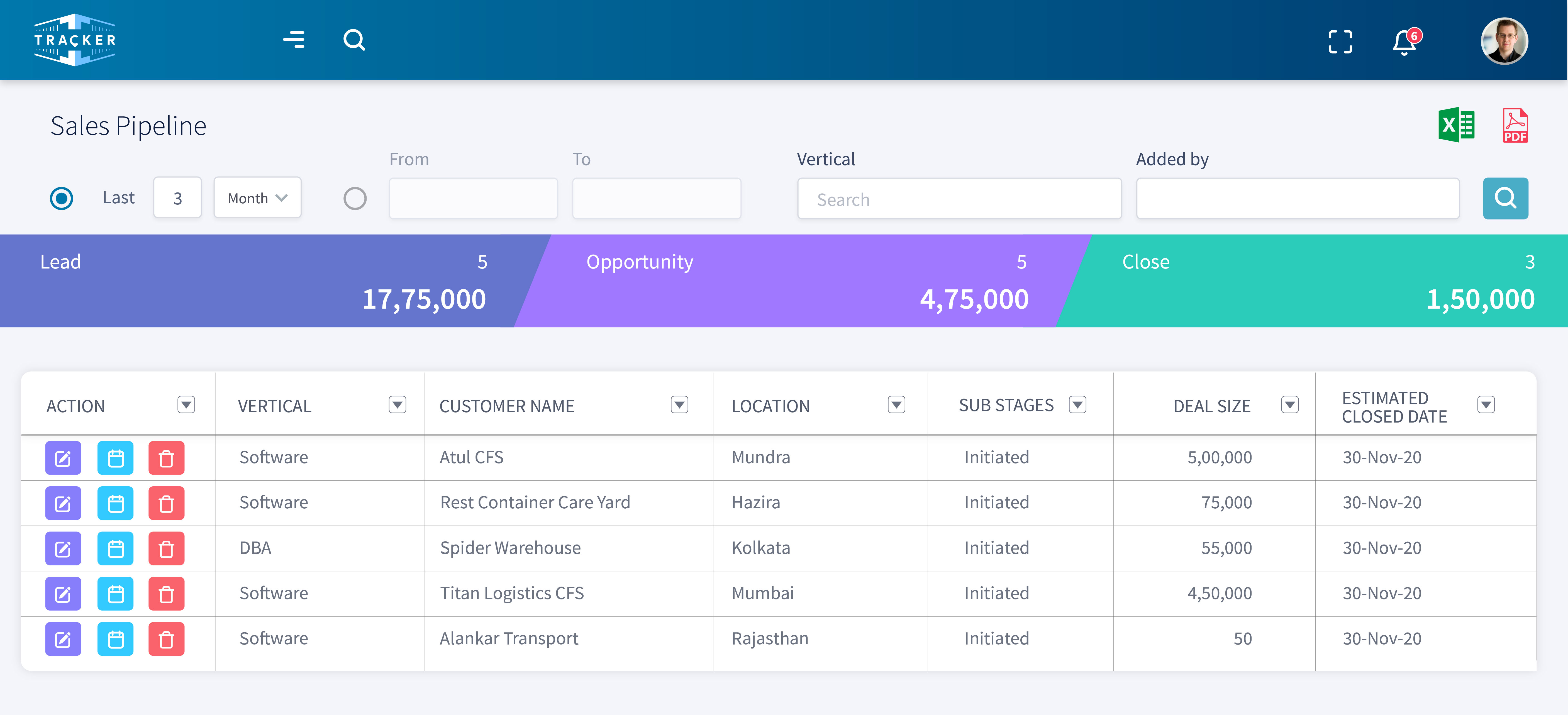Select the Close pipeline stage
This screenshot has width=1568, height=715.
tap(1315, 280)
